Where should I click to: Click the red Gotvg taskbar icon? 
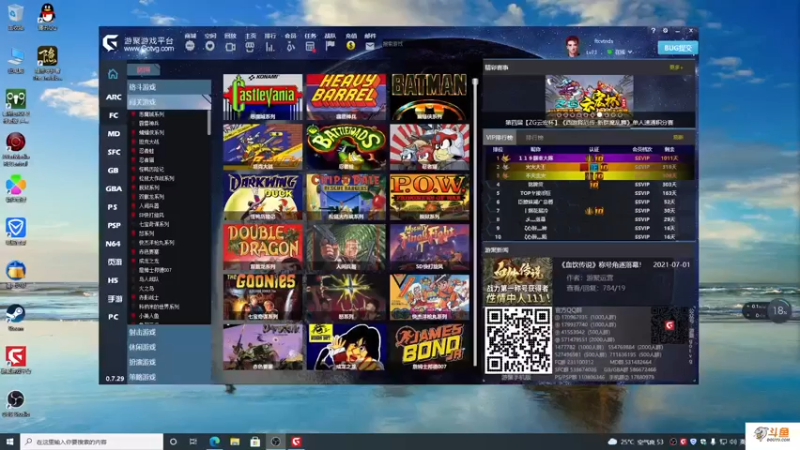296,442
